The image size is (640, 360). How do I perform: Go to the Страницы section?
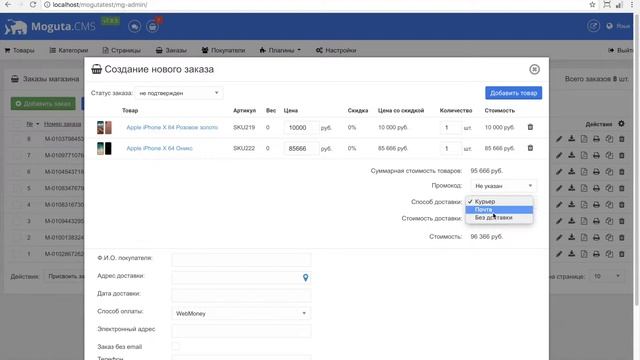point(121,50)
